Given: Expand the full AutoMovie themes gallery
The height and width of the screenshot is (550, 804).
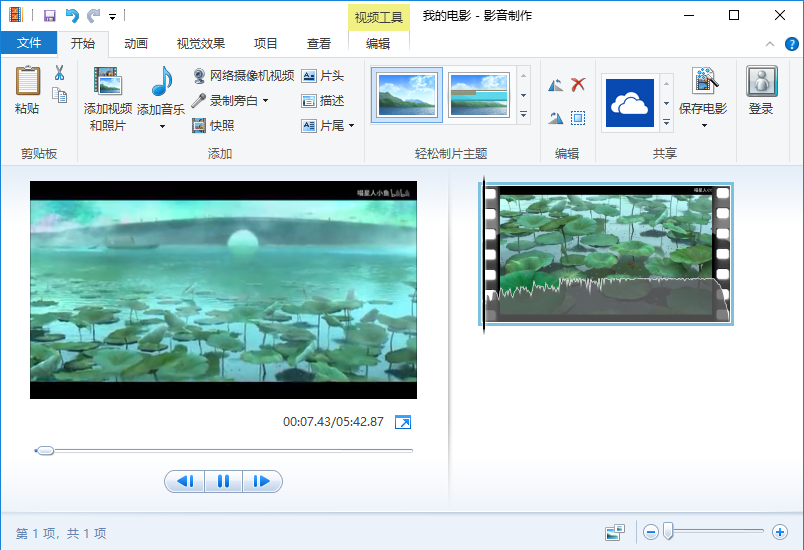Looking at the screenshot, I should (524, 114).
